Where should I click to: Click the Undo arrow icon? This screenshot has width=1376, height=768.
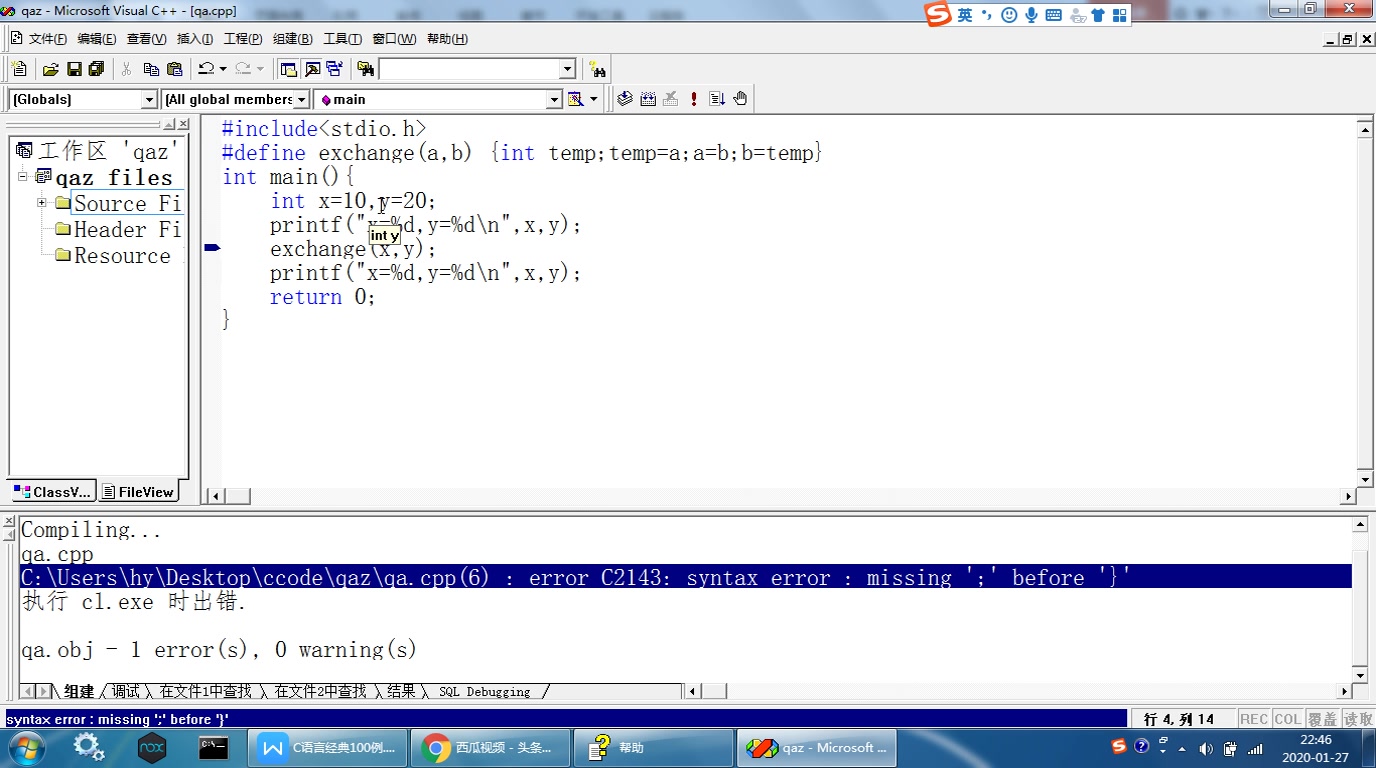206,69
